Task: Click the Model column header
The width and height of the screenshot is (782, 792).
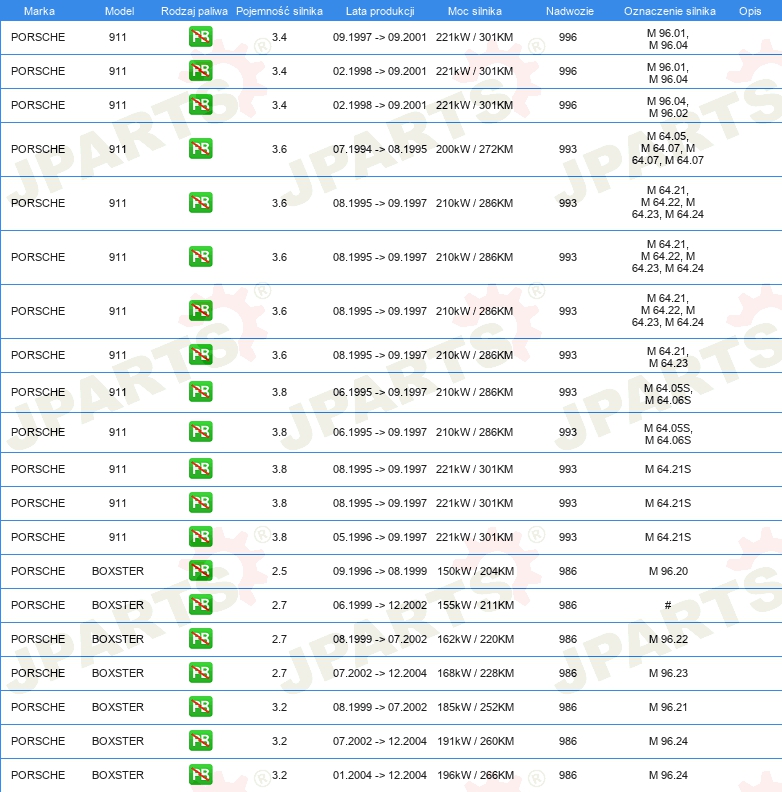Action: pyautogui.click(x=119, y=11)
